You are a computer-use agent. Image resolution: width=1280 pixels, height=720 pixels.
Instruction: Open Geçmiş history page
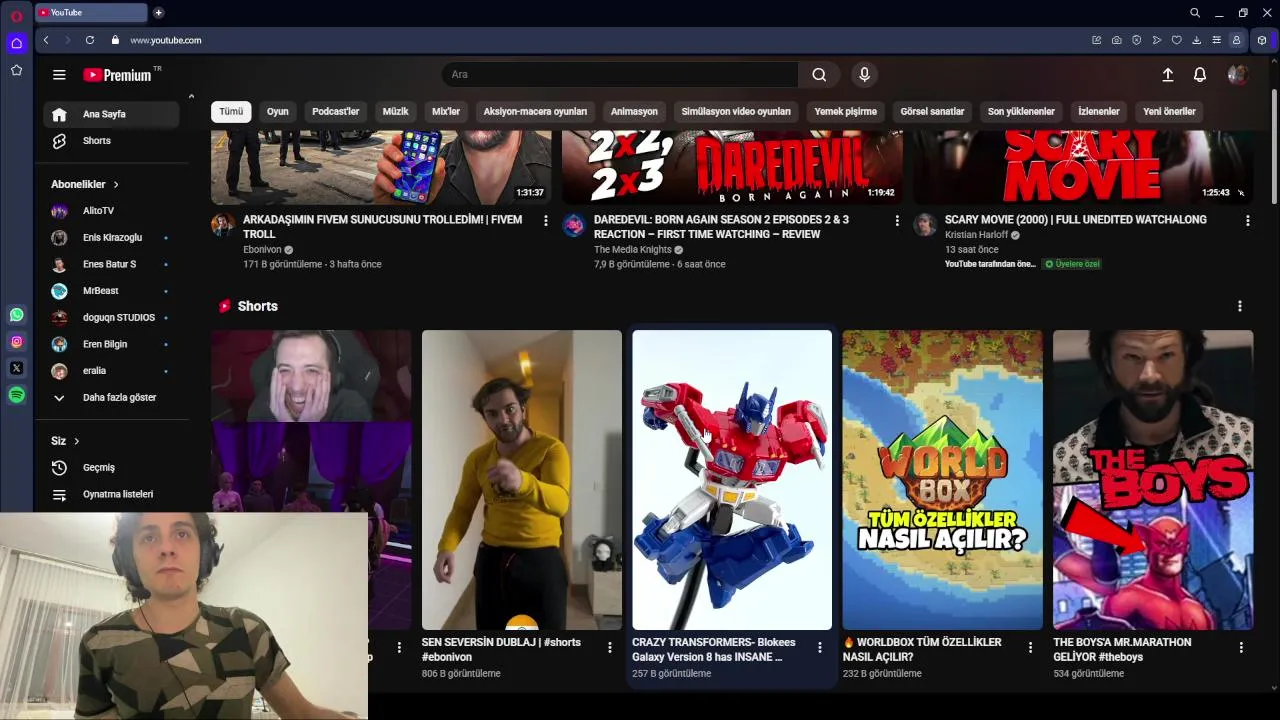[x=111, y=468]
